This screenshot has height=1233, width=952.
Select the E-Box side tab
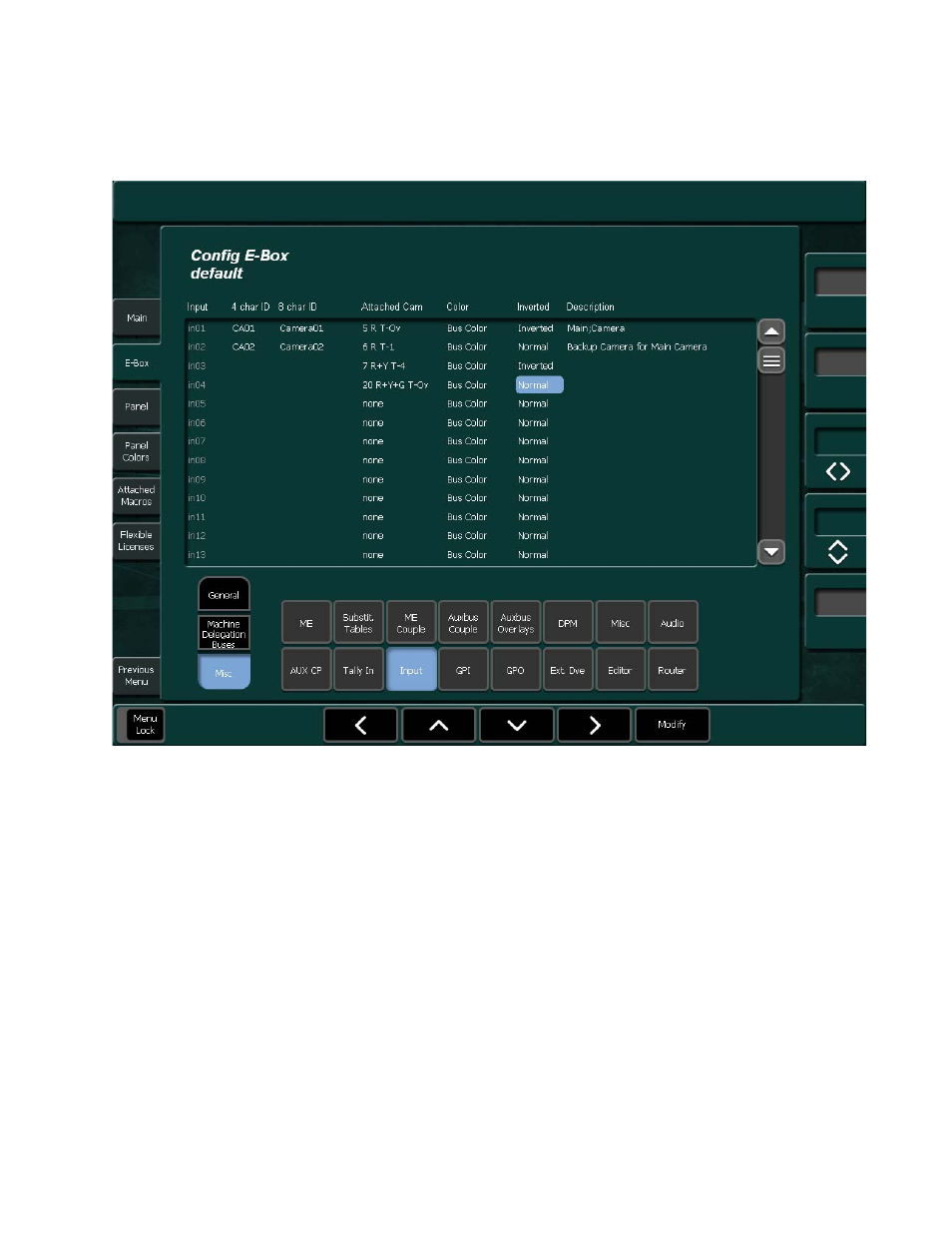[x=137, y=363]
